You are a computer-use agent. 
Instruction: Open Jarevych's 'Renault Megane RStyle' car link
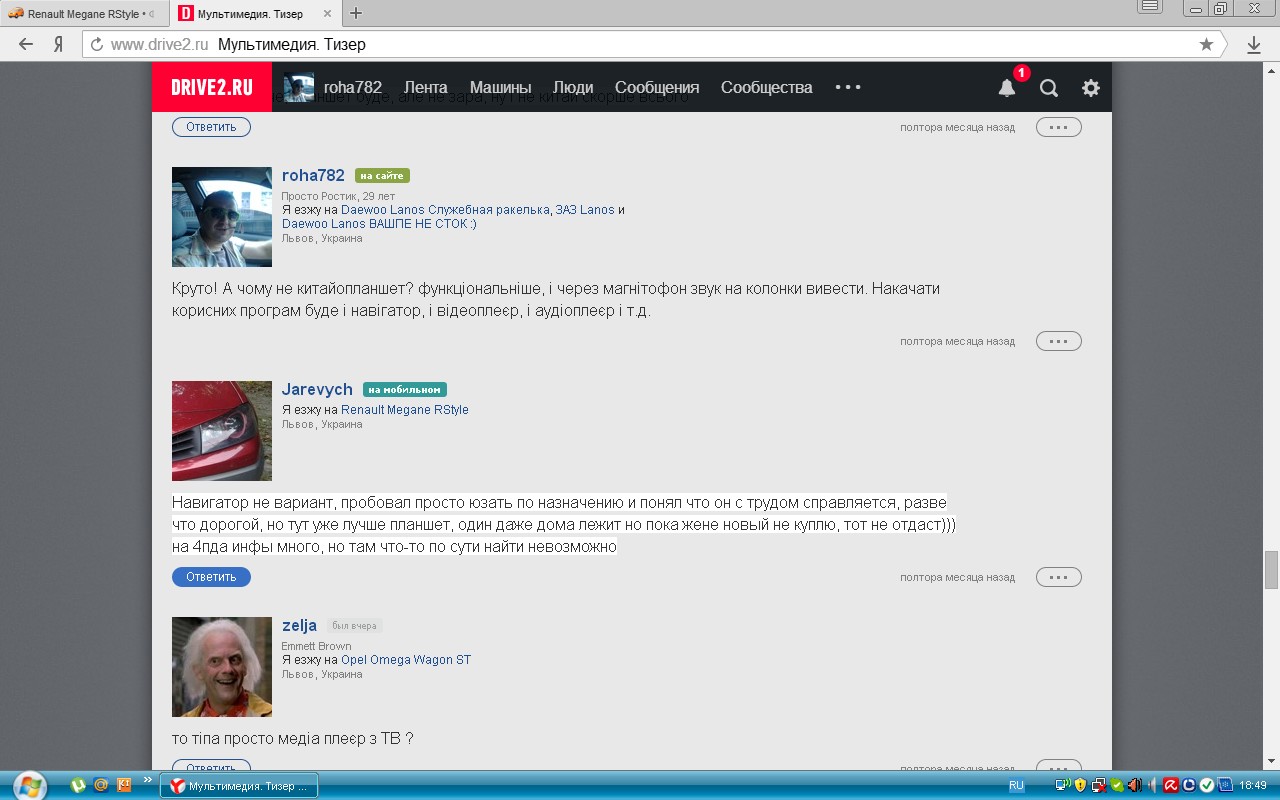[x=404, y=410]
